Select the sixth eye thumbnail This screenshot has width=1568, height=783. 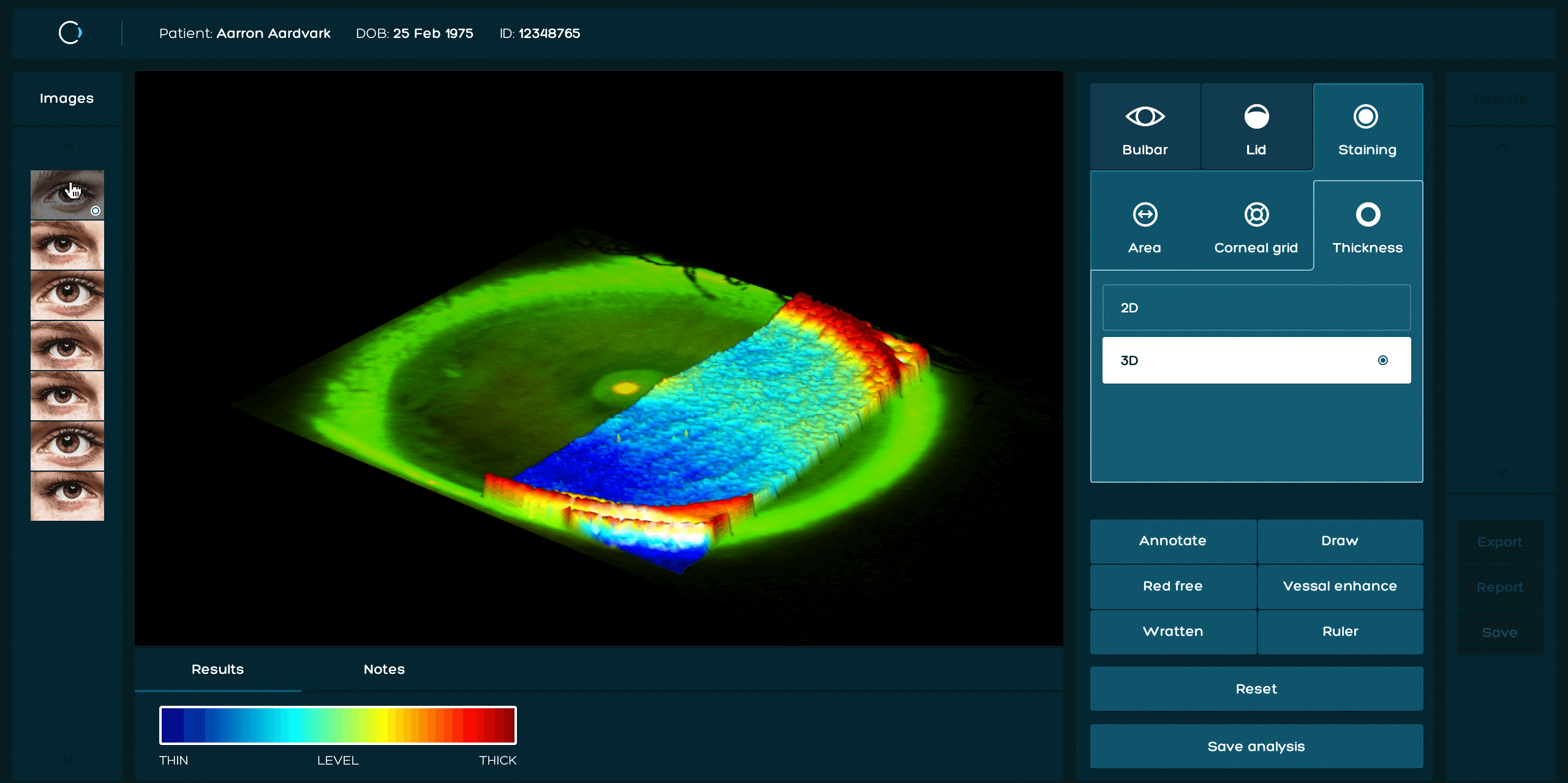coord(67,446)
